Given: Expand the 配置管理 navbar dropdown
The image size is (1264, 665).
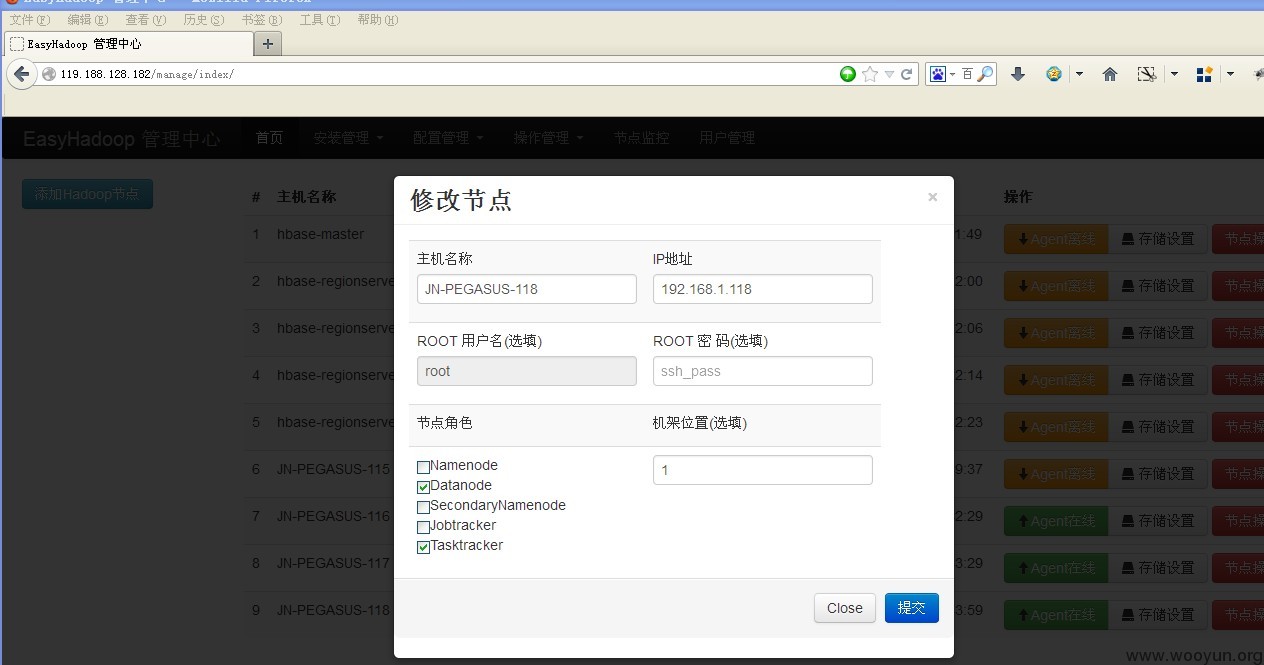Looking at the screenshot, I should (x=448, y=138).
